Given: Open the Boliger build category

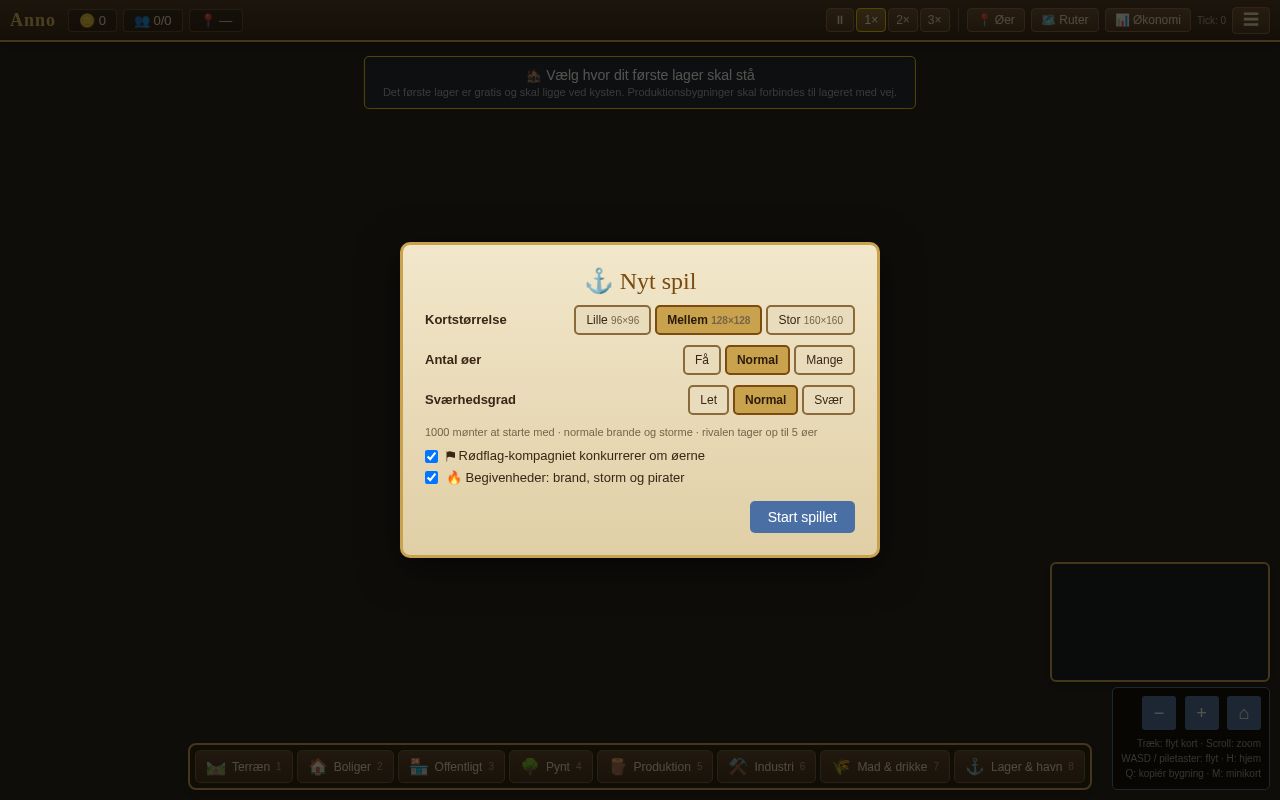Looking at the screenshot, I should click(x=345, y=767).
